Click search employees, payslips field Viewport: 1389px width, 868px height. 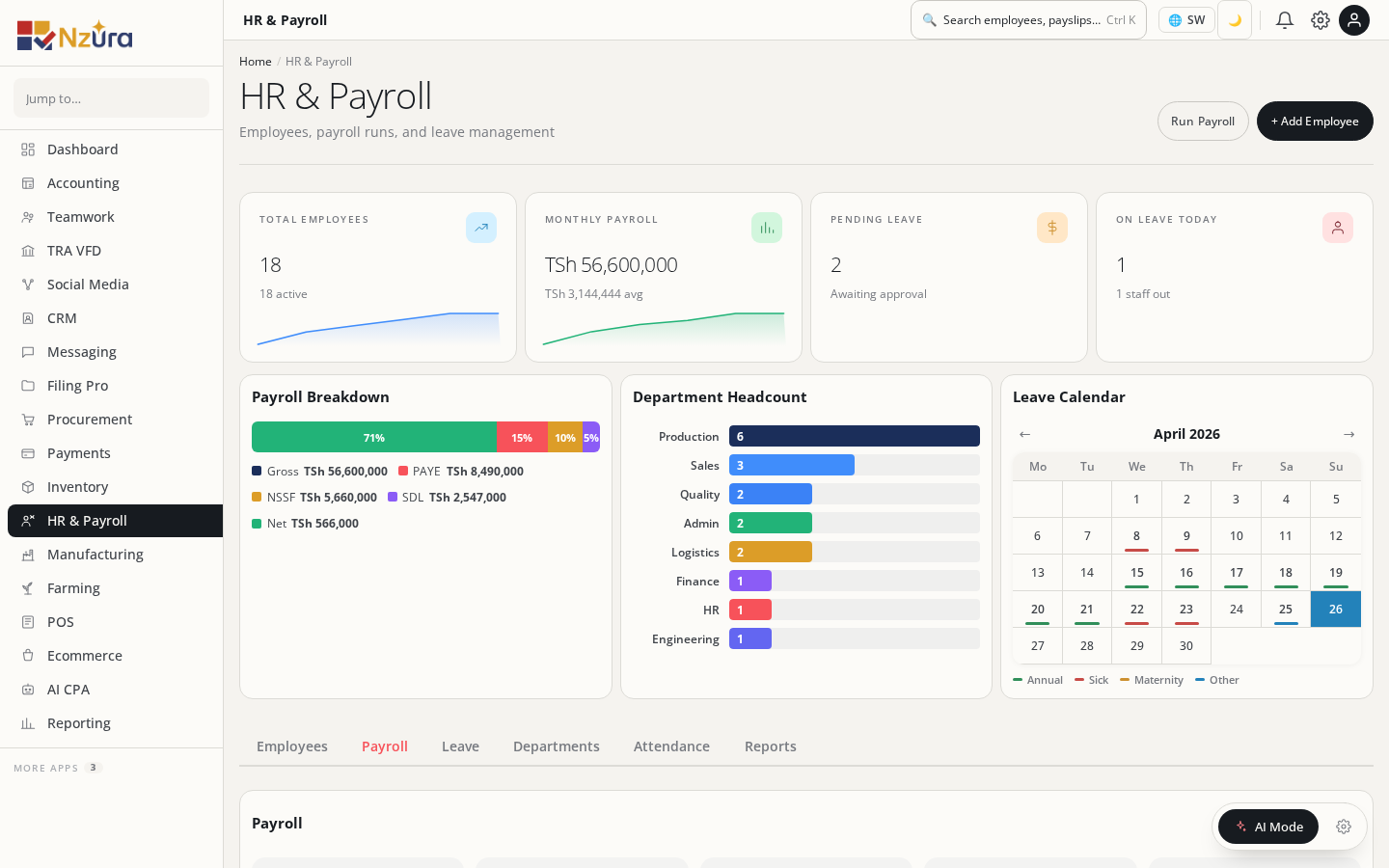pos(1028,20)
